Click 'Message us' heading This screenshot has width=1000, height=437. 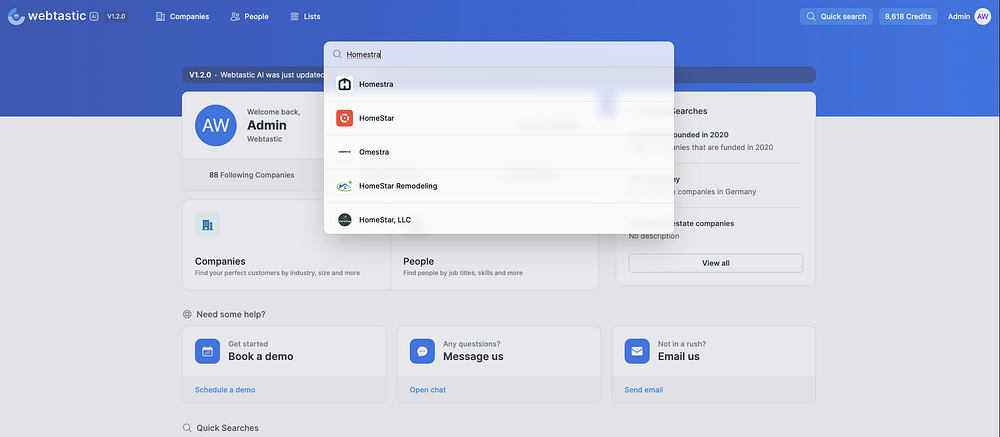pyautogui.click(x=473, y=357)
